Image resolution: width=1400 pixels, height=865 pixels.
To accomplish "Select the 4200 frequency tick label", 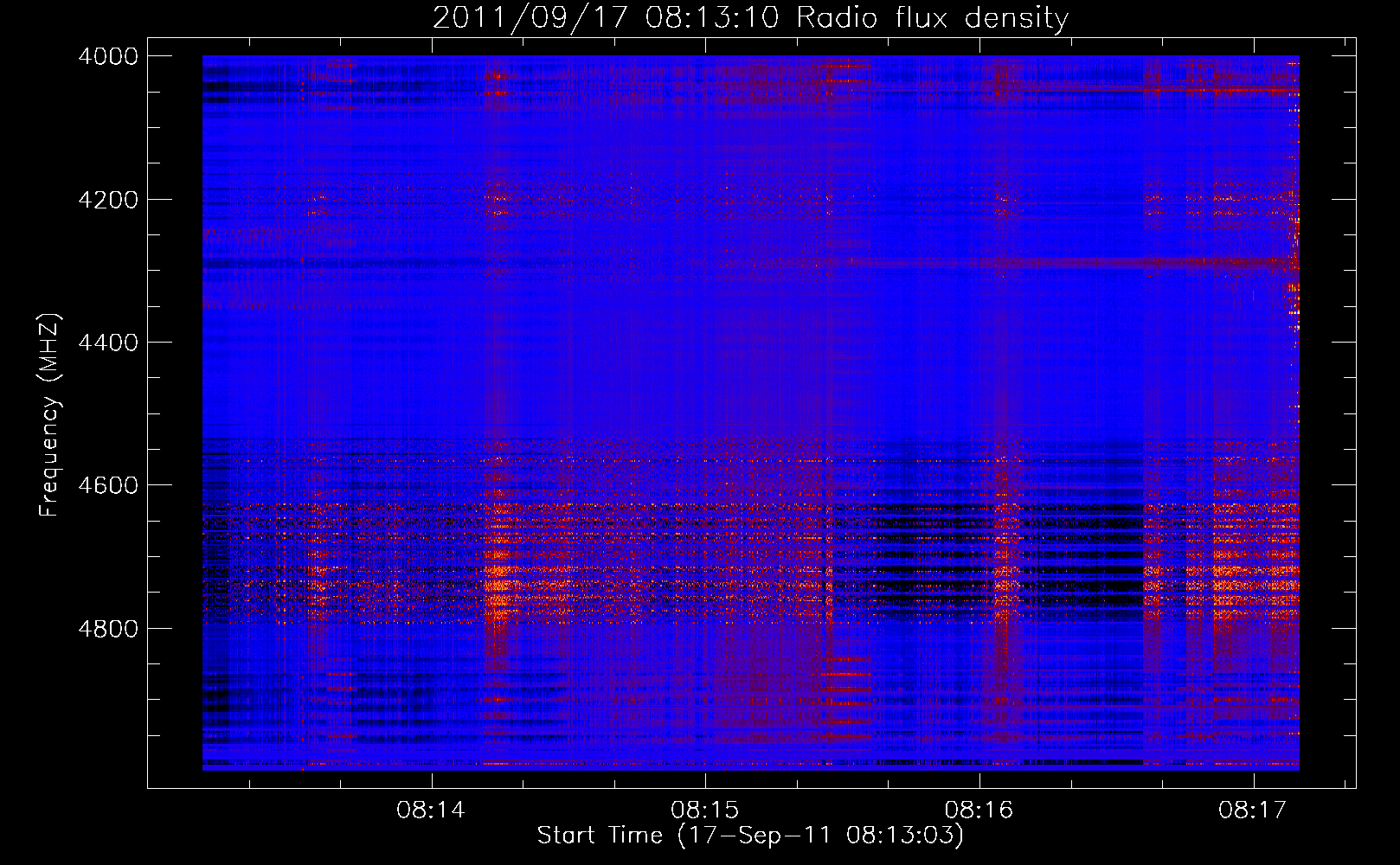I will tap(108, 200).
